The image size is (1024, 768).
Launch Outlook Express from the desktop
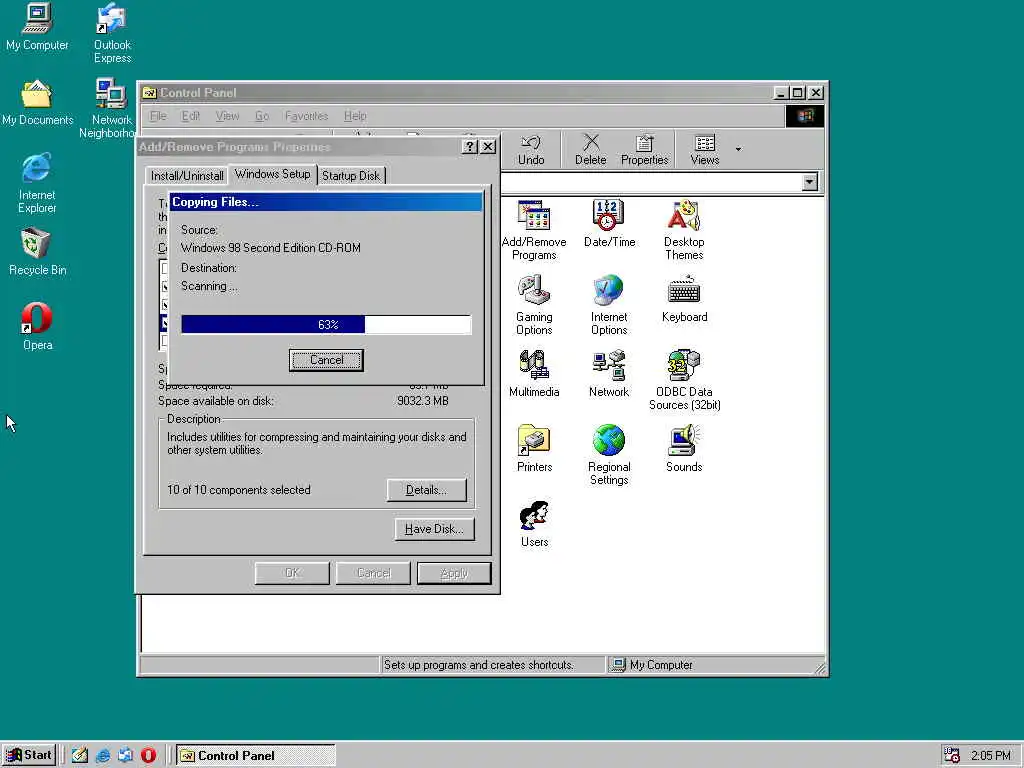(x=112, y=33)
